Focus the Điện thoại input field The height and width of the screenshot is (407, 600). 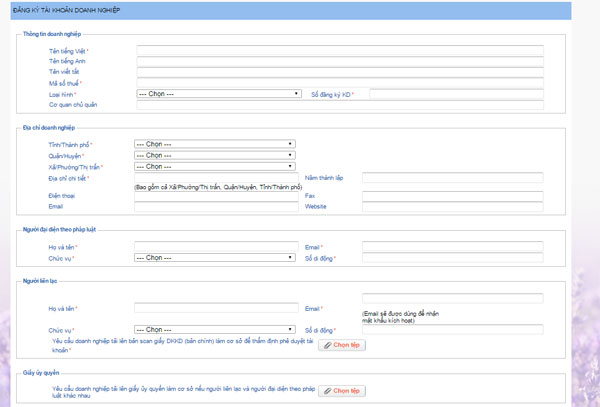pos(216,196)
